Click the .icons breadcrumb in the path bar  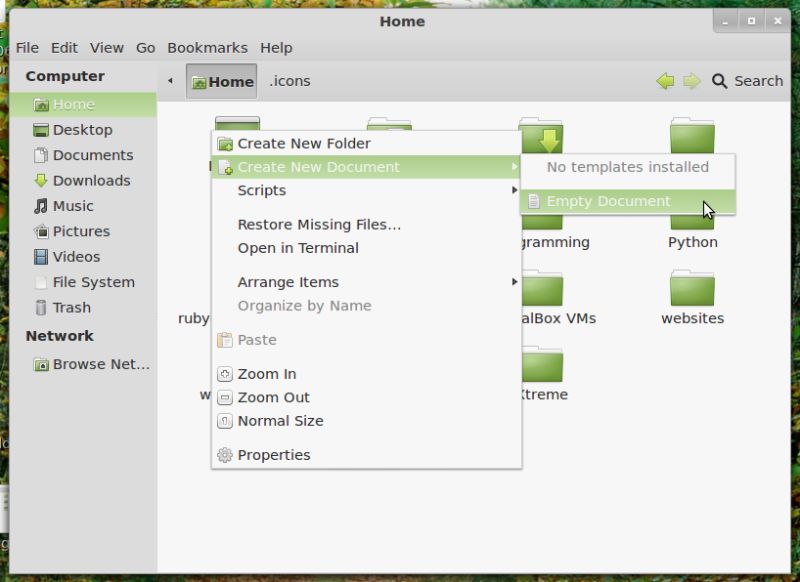click(x=289, y=81)
